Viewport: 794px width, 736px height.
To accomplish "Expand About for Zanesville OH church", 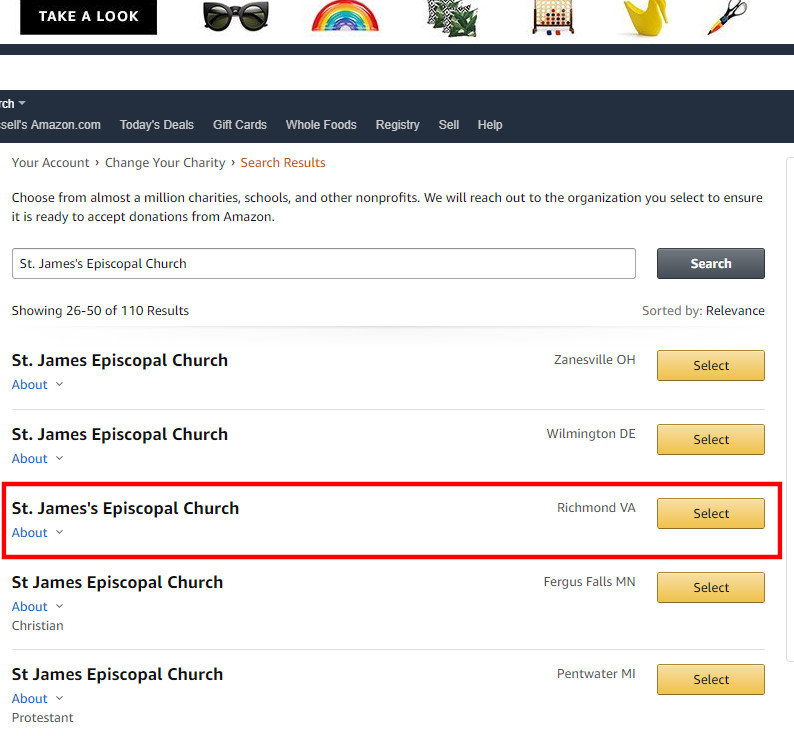I will pos(37,384).
